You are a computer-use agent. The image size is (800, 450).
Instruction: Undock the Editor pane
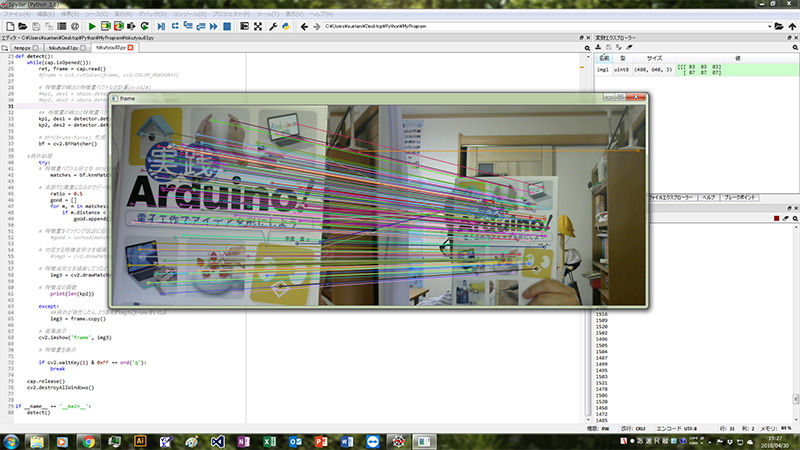(x=581, y=38)
